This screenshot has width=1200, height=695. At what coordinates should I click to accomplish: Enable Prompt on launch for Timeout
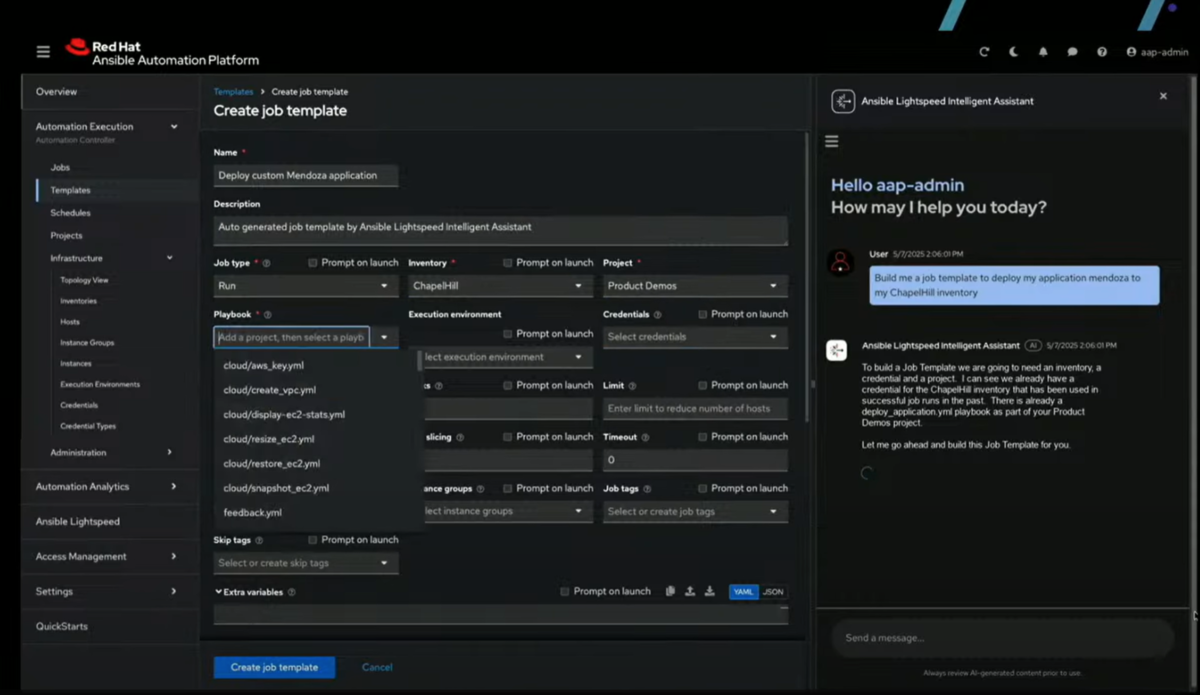703,437
